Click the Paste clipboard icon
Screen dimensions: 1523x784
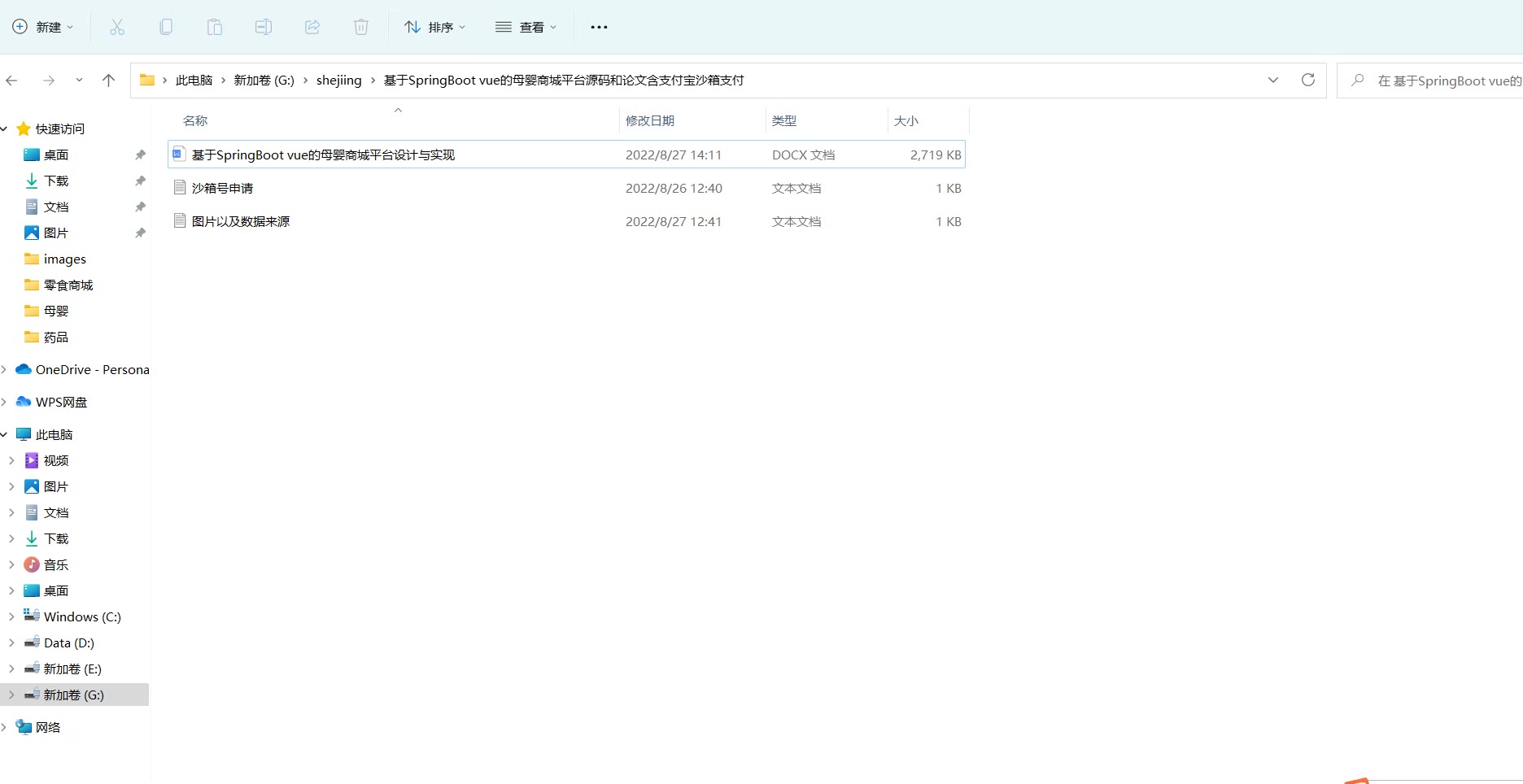click(215, 27)
